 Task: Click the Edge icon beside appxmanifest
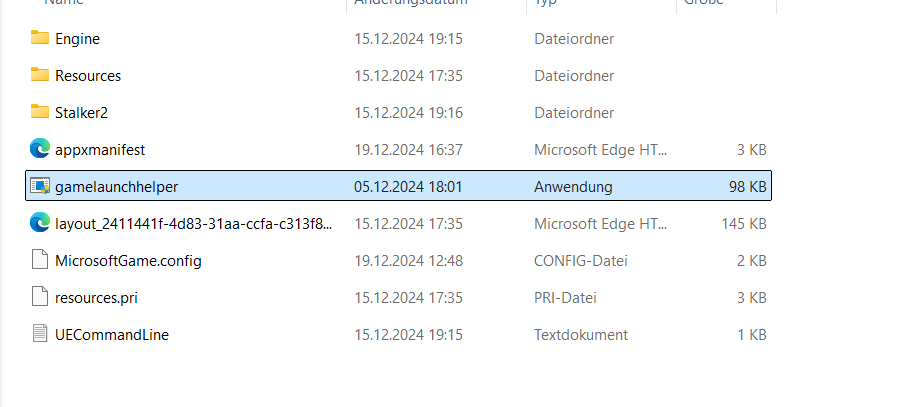coord(40,149)
